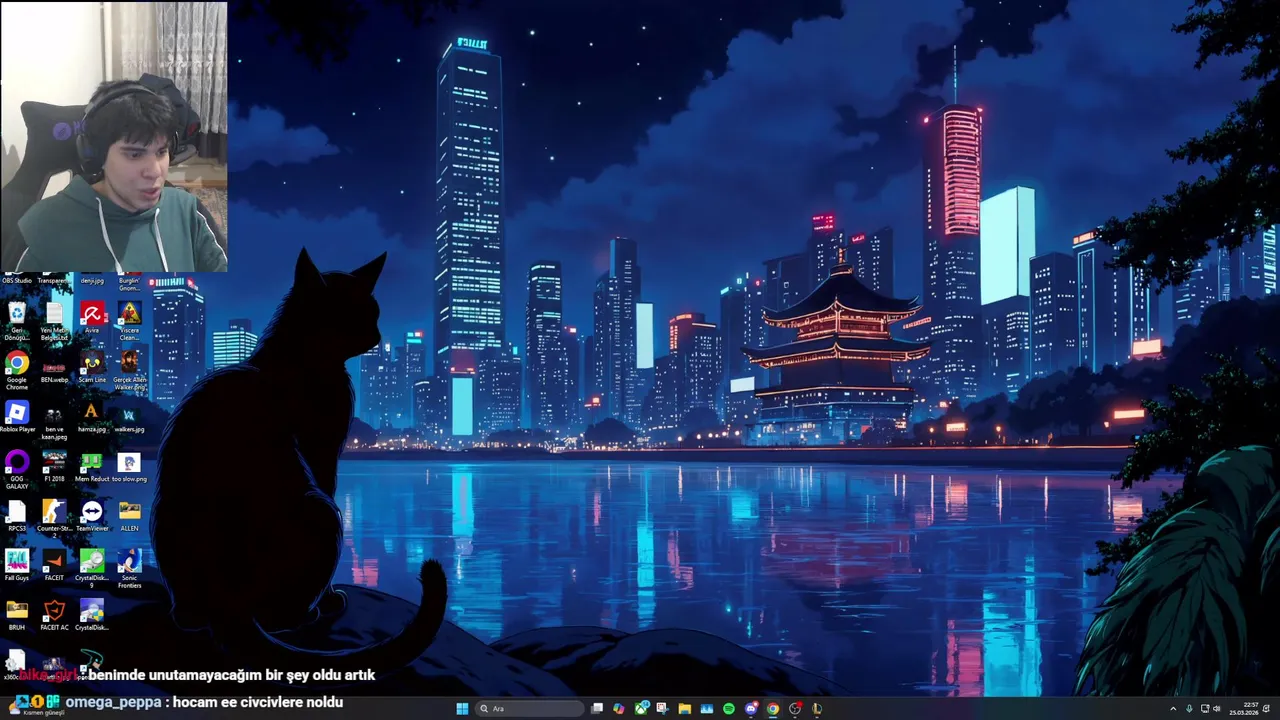1280x720 pixels.
Task: Launch the Counter-Strike 2 shortcut
Action: point(54,518)
